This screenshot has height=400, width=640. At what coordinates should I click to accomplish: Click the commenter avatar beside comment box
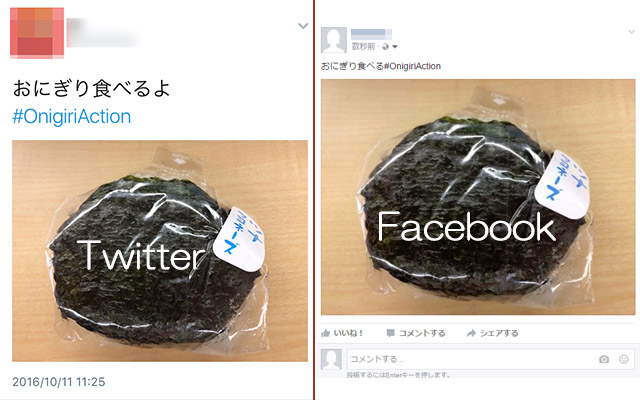331,359
